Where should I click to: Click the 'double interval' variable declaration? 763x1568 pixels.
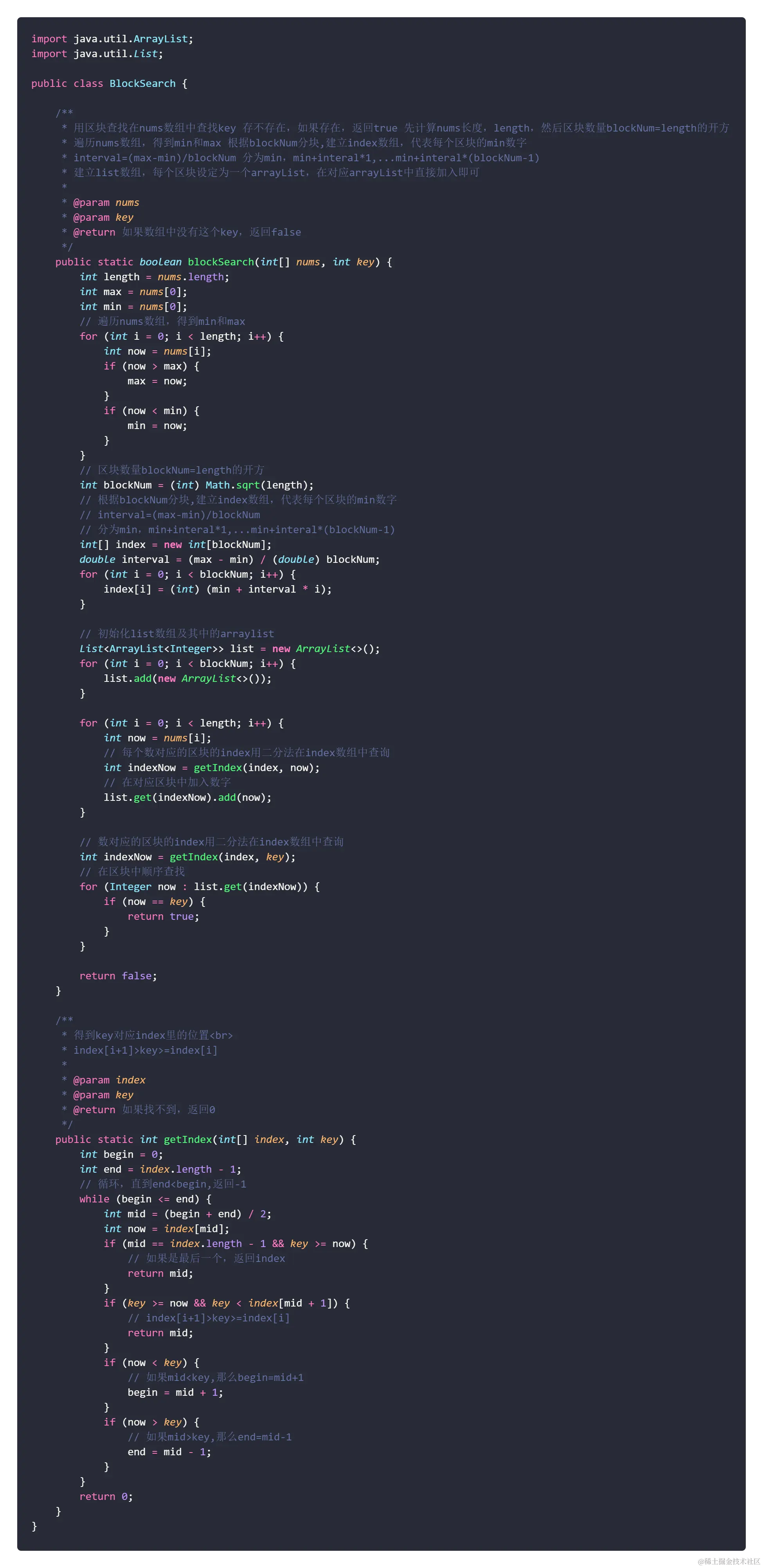(124, 559)
